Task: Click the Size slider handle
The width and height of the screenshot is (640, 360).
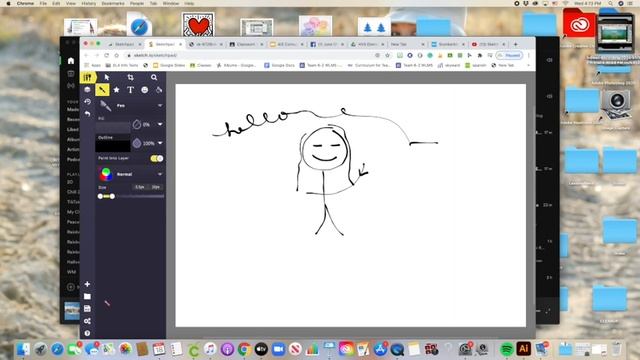Action: [112, 196]
